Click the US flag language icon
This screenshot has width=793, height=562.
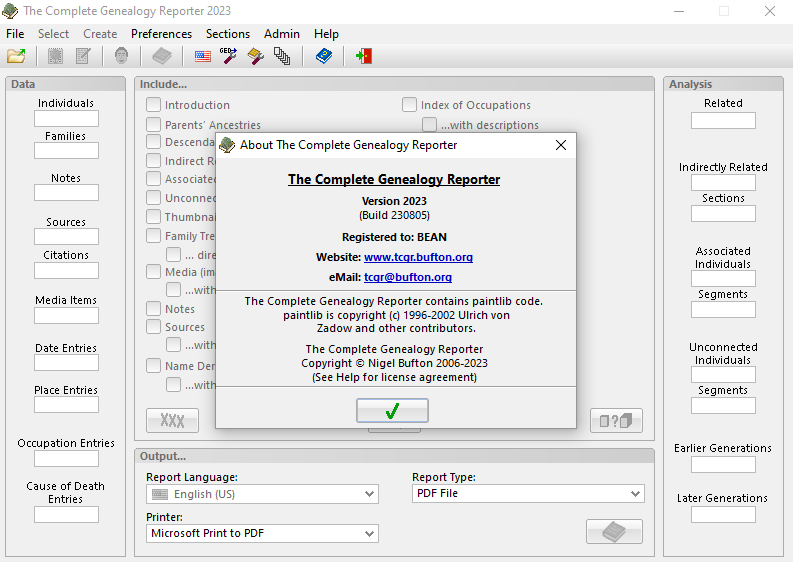[x=203, y=56]
